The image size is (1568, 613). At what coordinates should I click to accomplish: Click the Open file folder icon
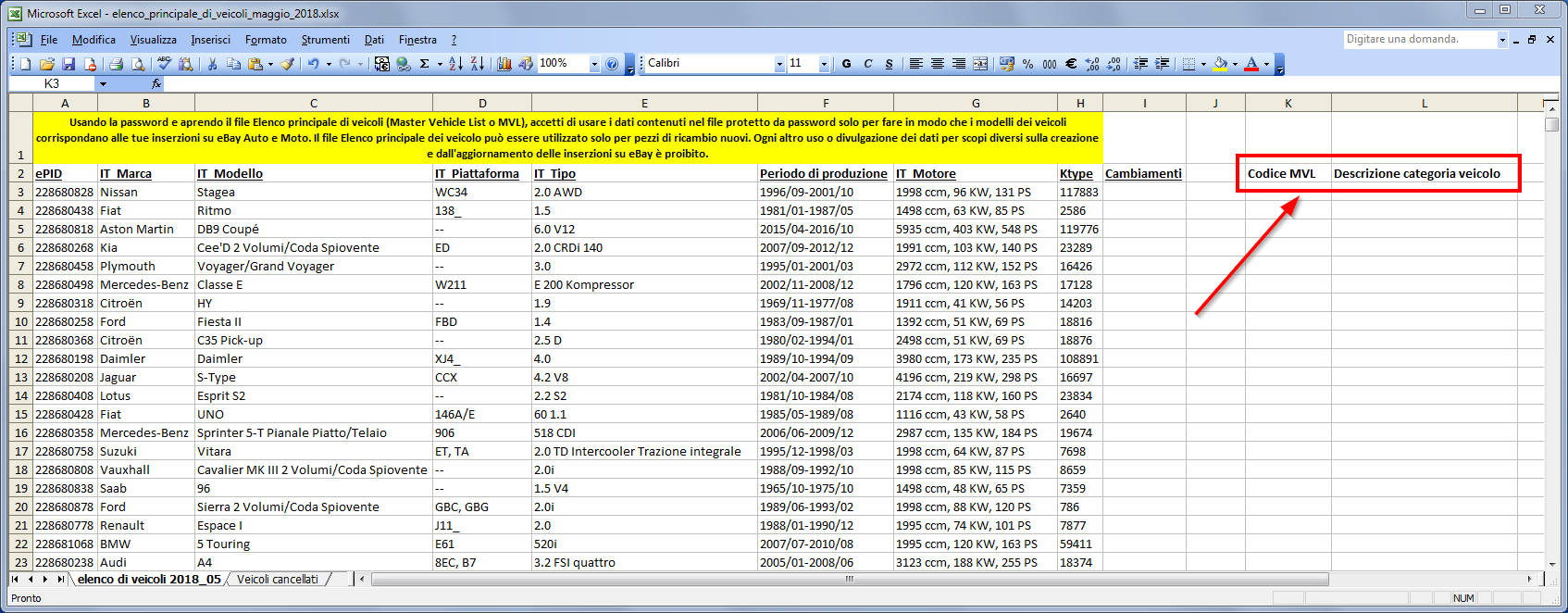(47, 64)
